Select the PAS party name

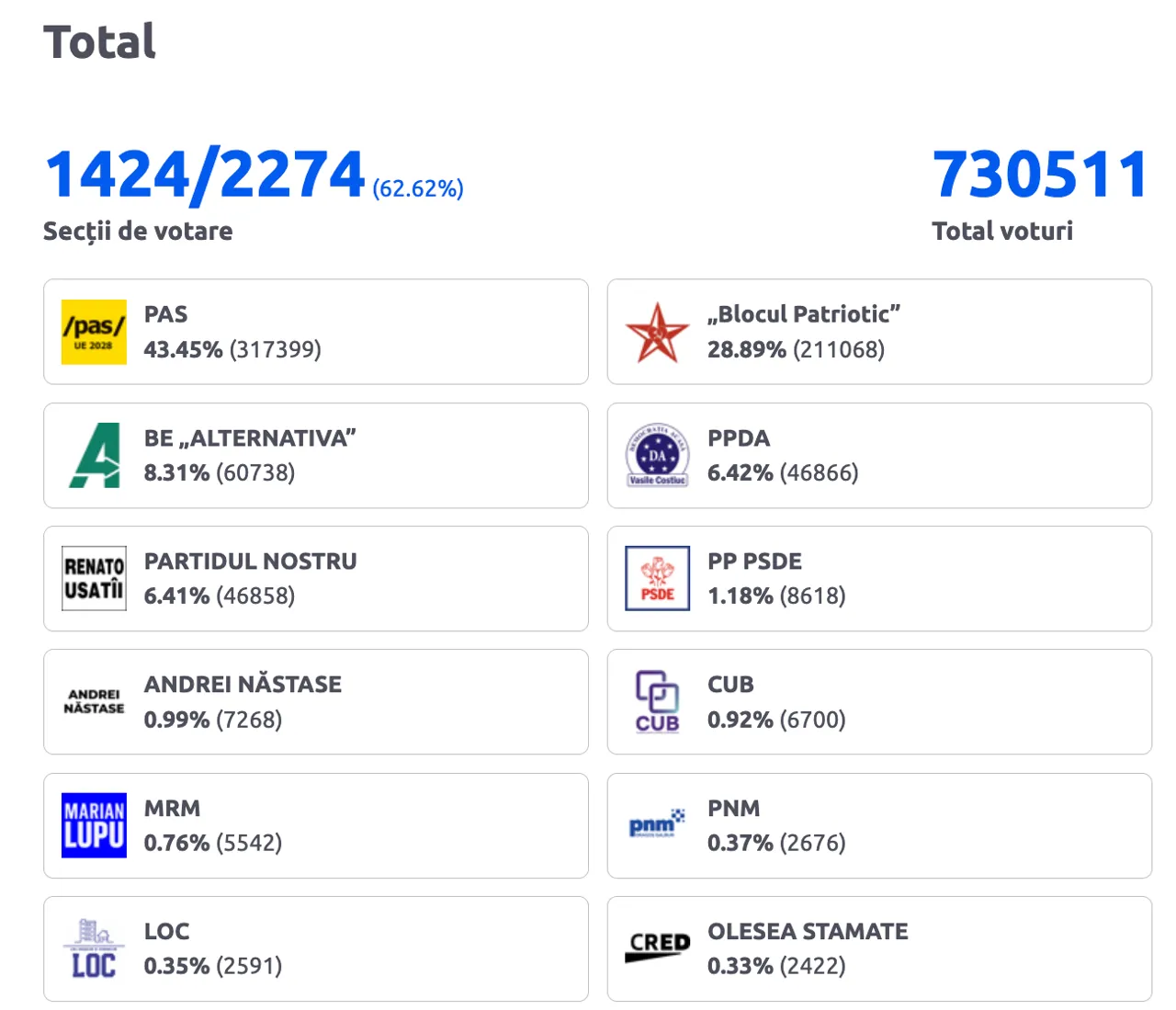[x=165, y=314]
